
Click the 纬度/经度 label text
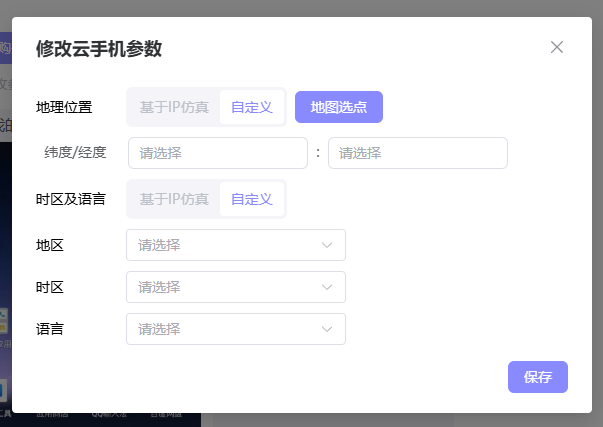click(75, 153)
